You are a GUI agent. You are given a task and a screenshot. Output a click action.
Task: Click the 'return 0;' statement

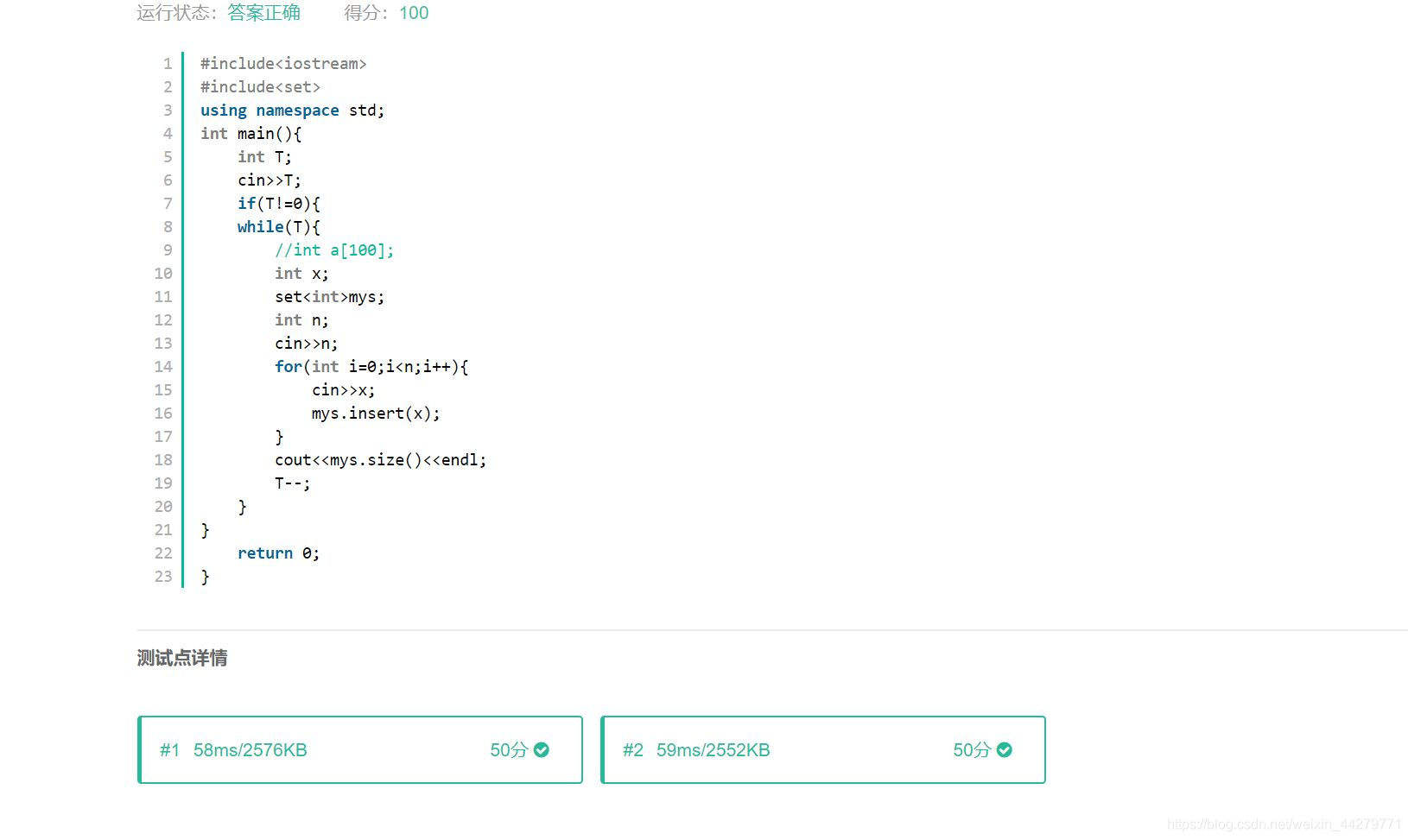pos(278,553)
